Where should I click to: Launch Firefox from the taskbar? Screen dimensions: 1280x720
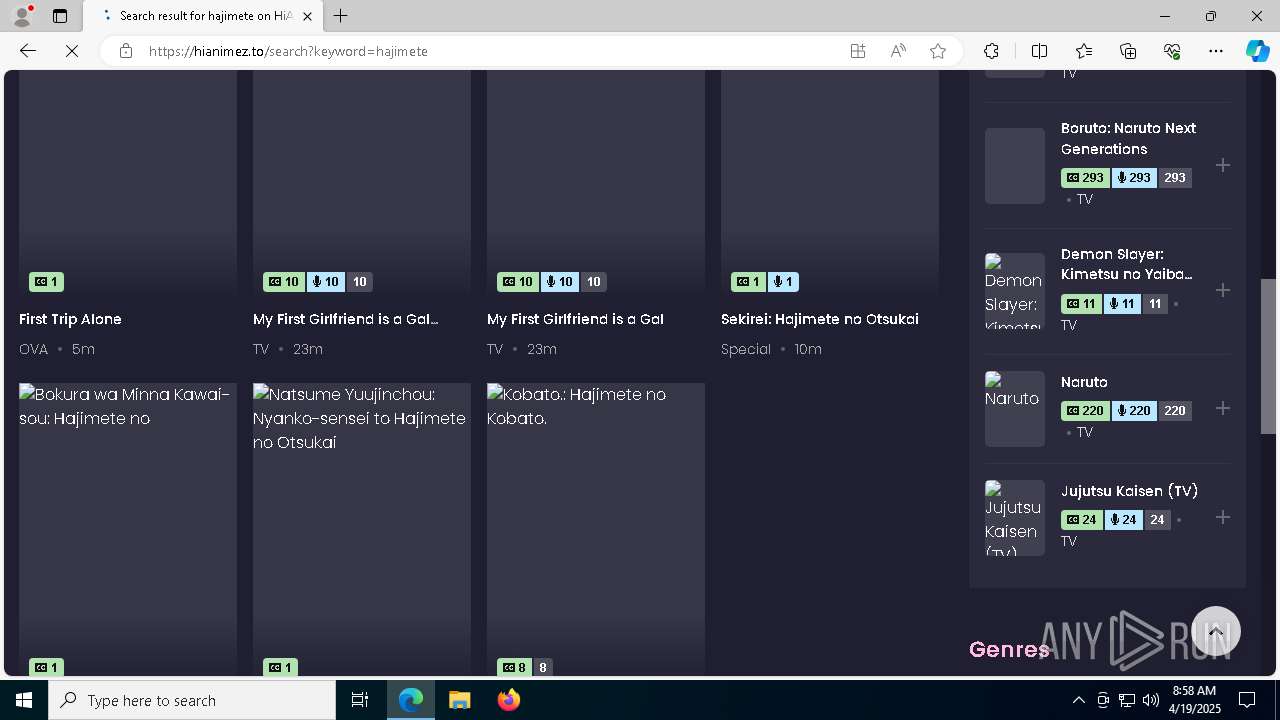(508, 700)
